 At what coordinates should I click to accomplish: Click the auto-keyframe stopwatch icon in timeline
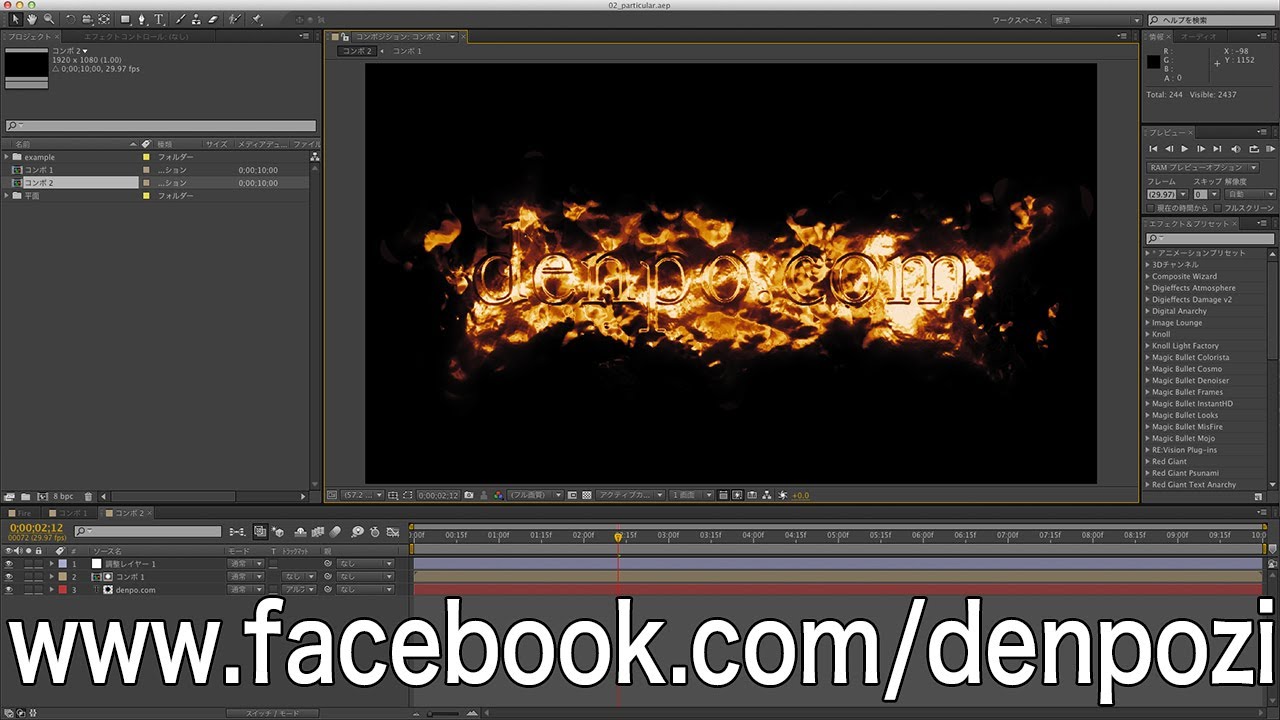[375, 532]
